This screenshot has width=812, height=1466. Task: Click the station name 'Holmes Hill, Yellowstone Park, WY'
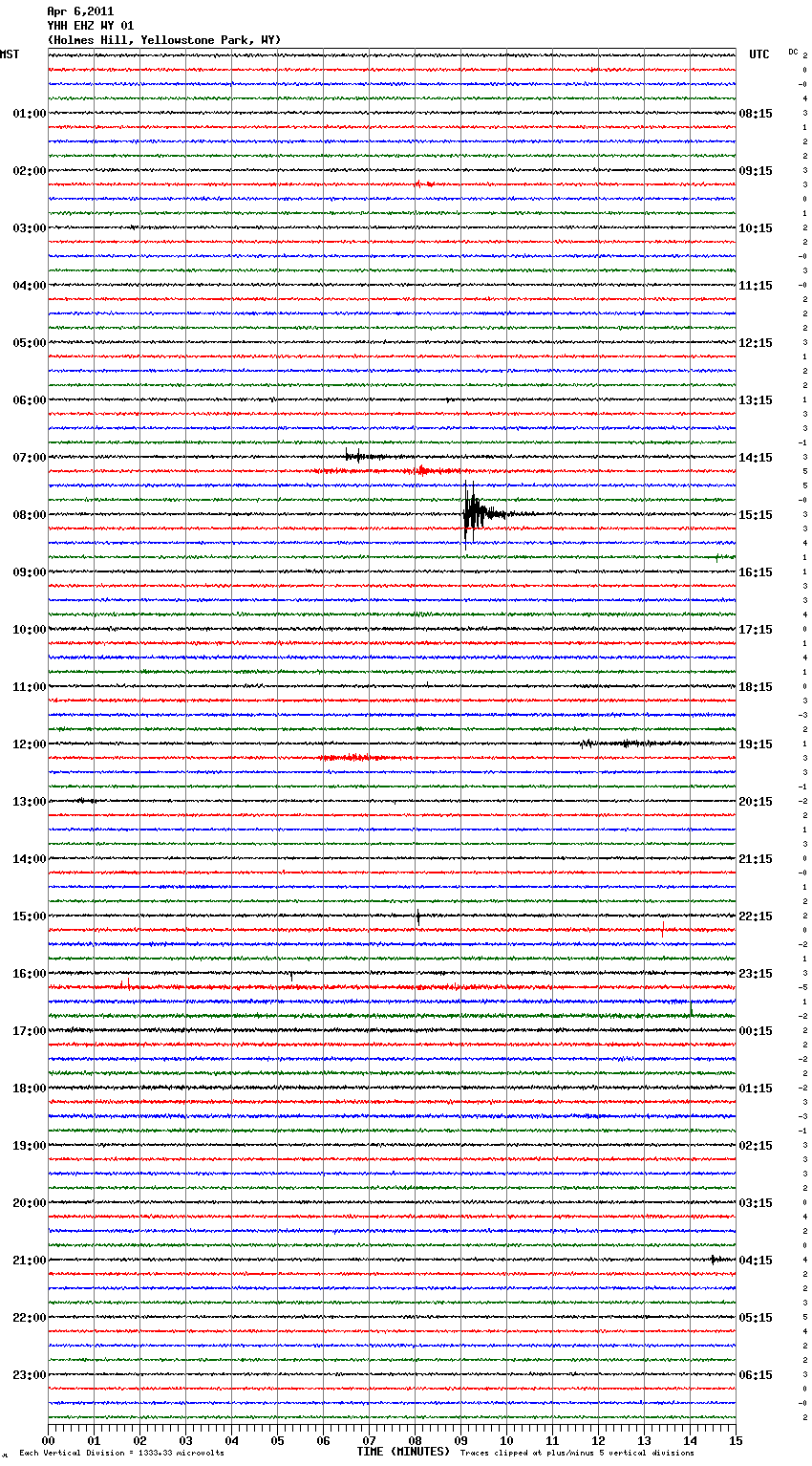point(164,40)
